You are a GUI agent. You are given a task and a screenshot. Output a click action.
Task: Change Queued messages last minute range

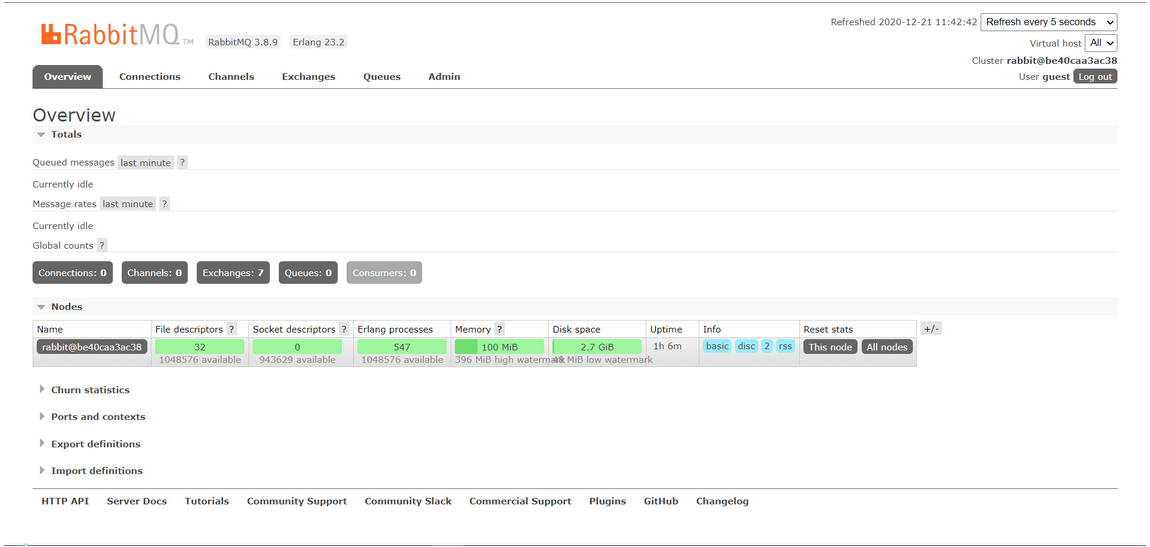point(146,163)
